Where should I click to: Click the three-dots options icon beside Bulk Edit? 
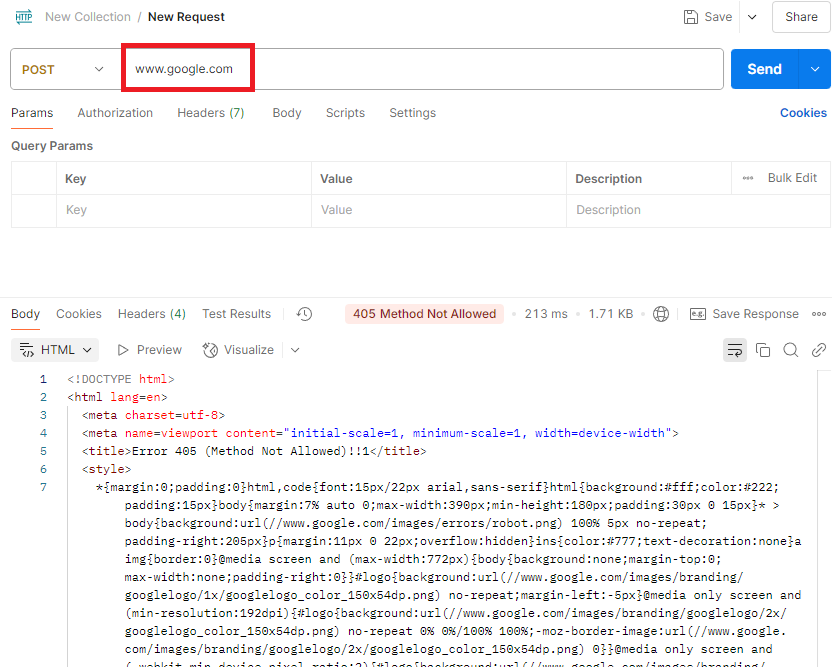[748, 178]
